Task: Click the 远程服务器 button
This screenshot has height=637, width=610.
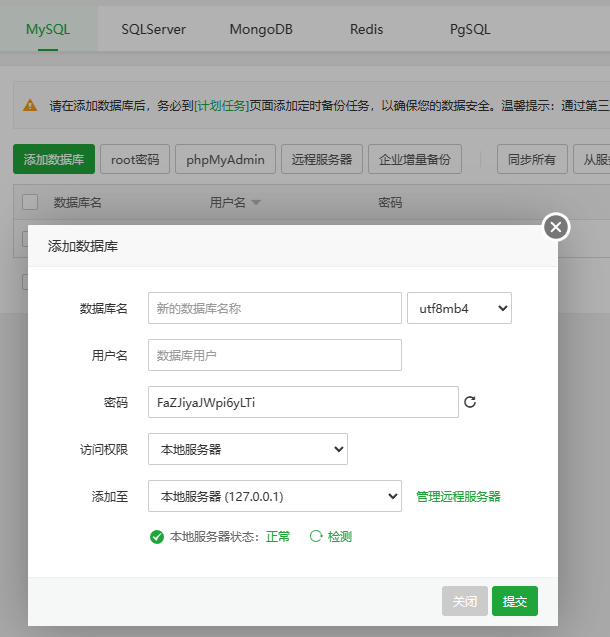Action: pyautogui.click(x=322, y=159)
